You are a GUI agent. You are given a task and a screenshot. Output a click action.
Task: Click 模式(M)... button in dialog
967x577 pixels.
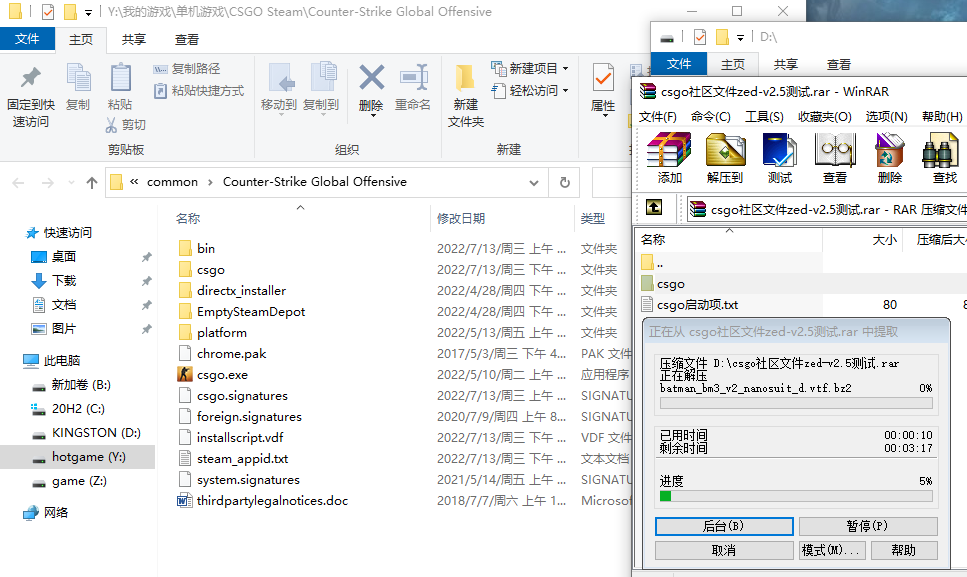tap(833, 550)
